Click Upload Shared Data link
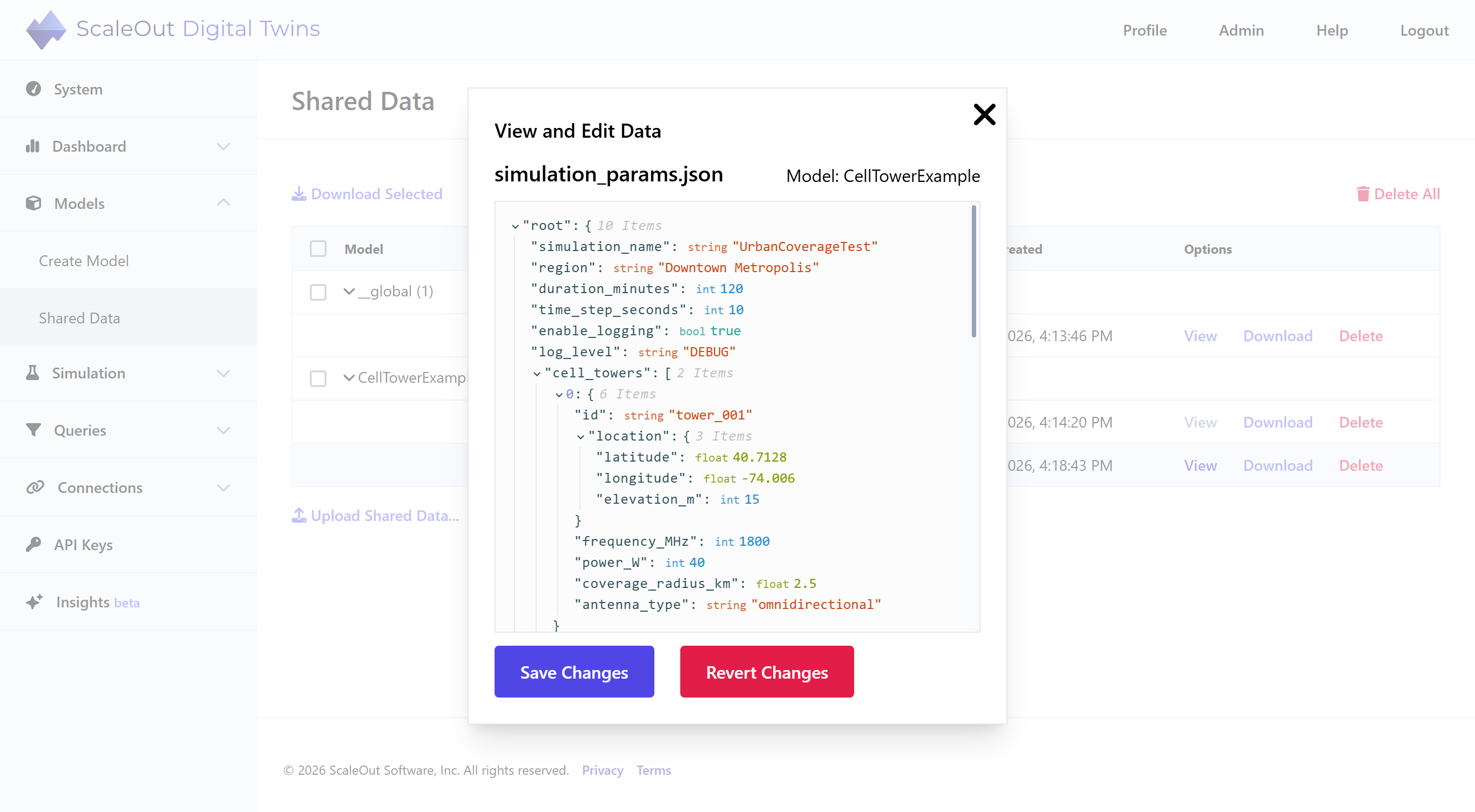This screenshot has width=1475, height=812. (x=376, y=516)
